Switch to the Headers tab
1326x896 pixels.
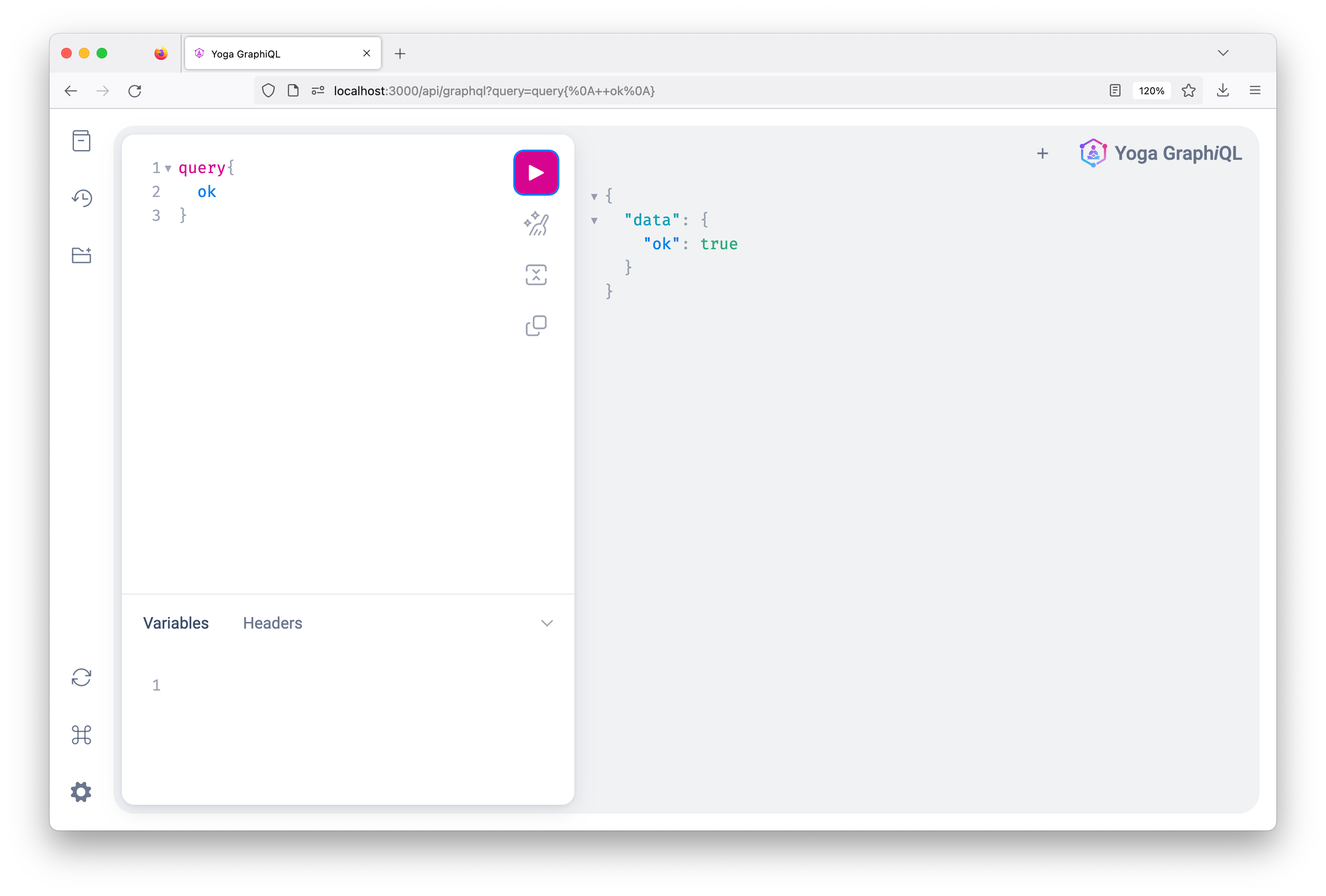click(x=272, y=623)
